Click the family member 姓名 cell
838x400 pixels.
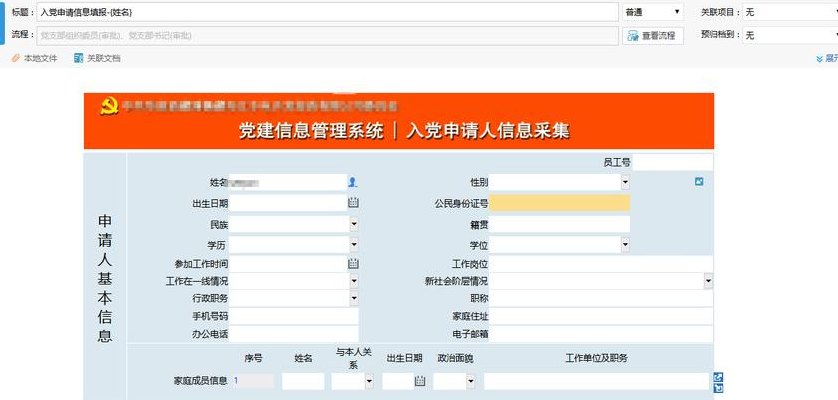[x=303, y=381]
